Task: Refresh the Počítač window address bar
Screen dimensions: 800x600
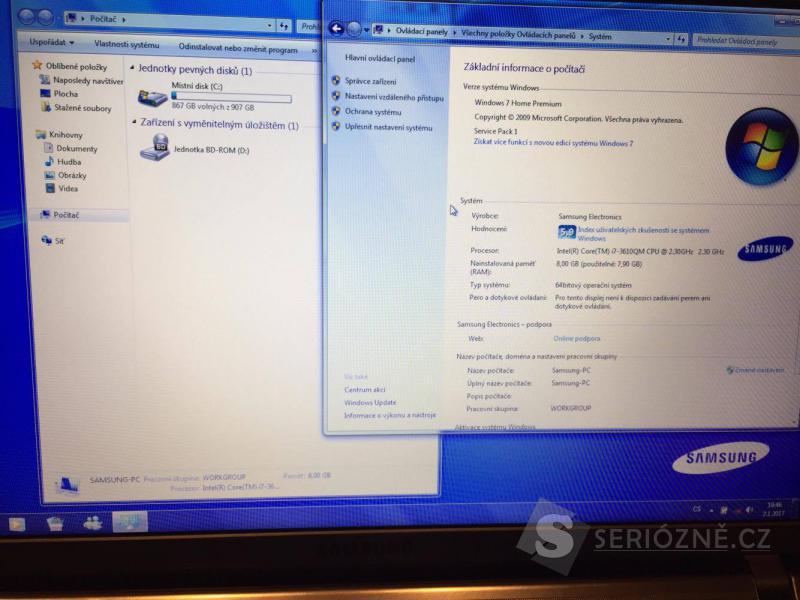Action: pyautogui.click(x=284, y=25)
